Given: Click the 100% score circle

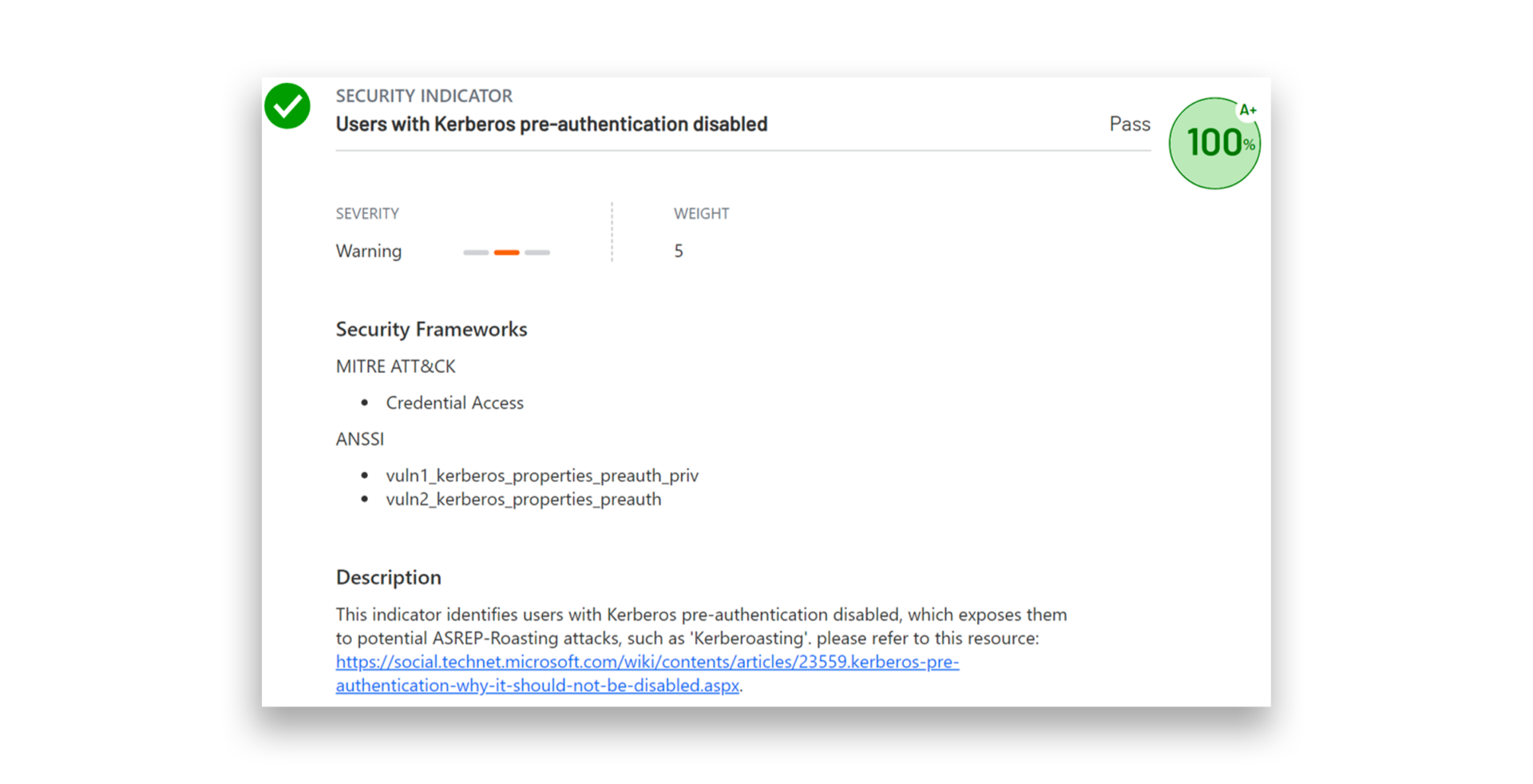Looking at the screenshot, I should [1213, 145].
